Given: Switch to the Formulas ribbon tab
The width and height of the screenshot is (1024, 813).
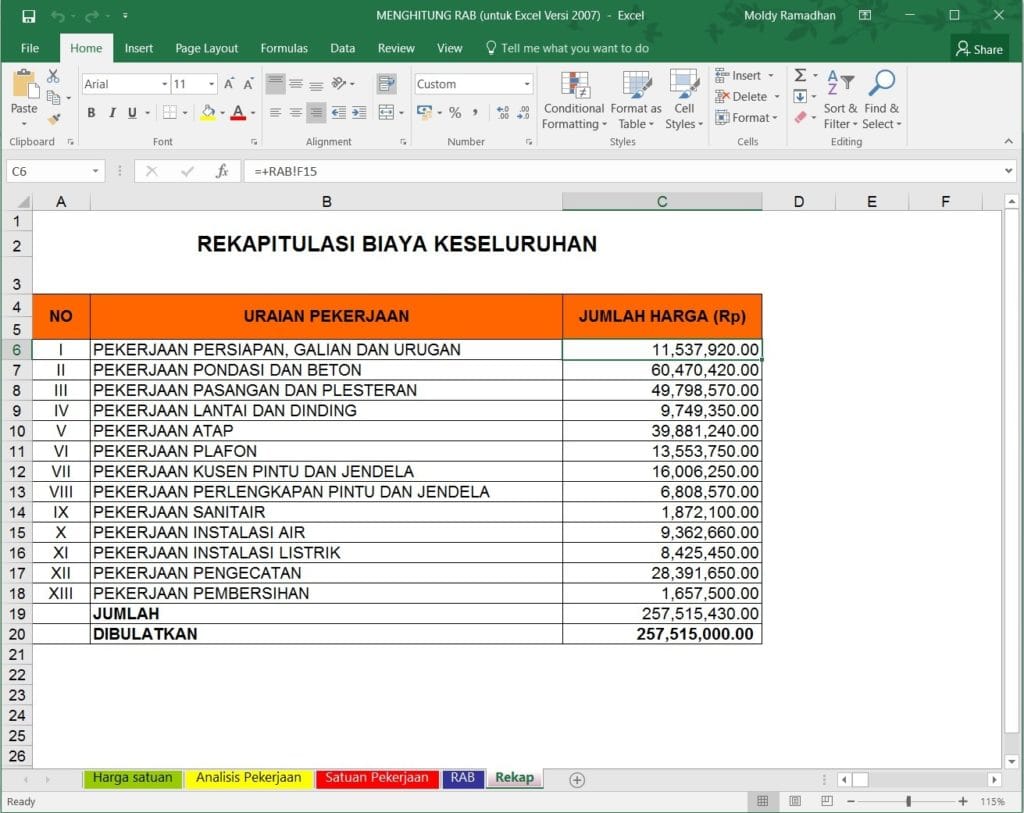Looking at the screenshot, I should tap(284, 48).
